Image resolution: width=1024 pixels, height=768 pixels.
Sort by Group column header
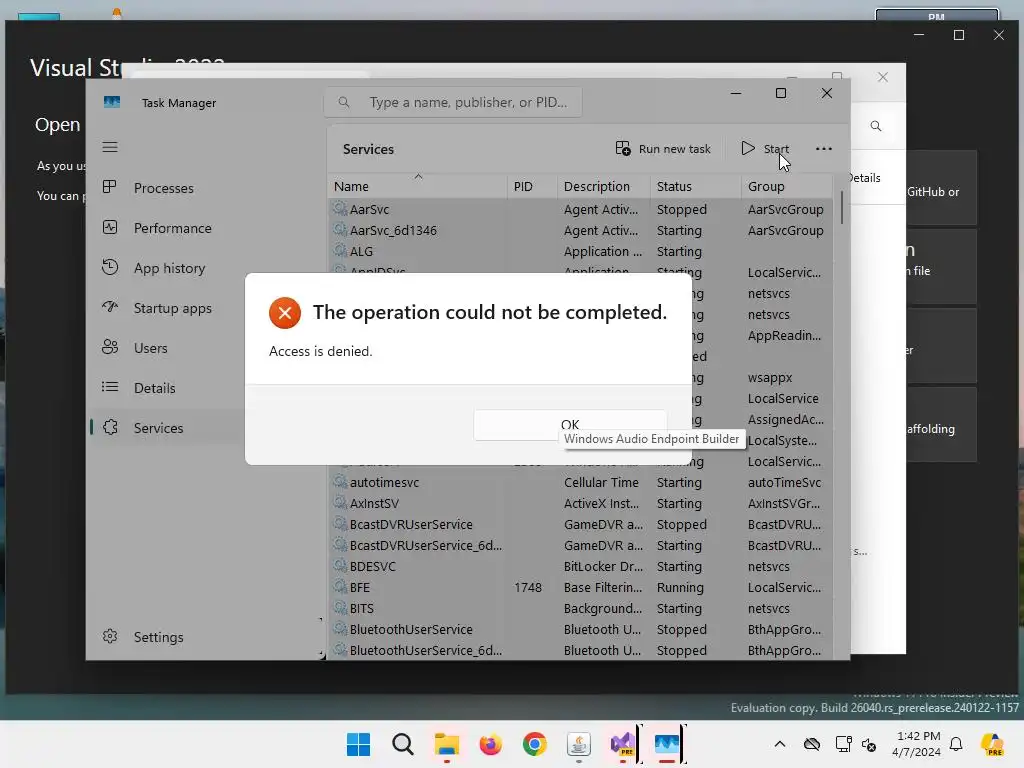(x=787, y=186)
